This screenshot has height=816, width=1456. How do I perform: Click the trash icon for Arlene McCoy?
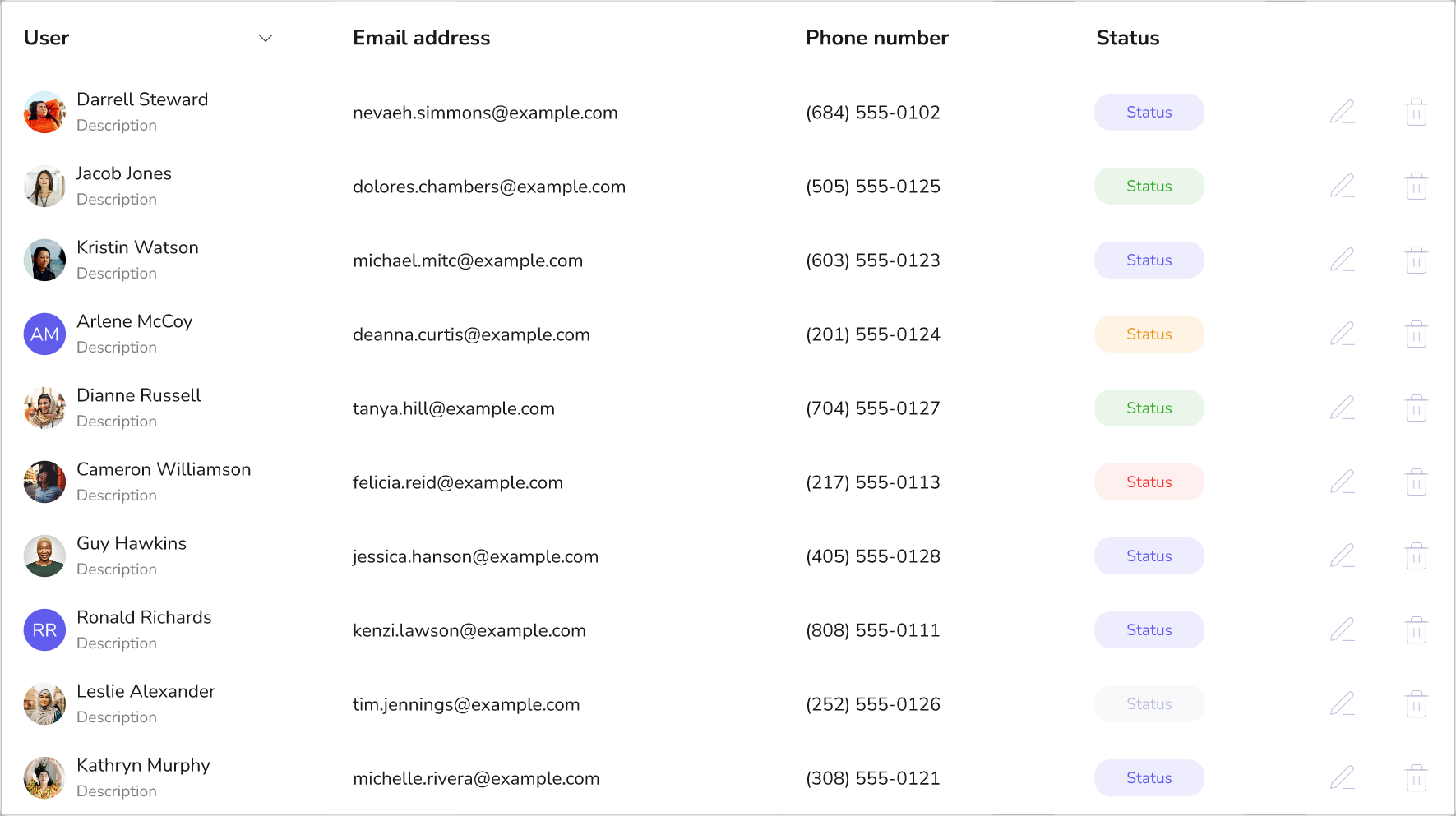click(x=1416, y=334)
